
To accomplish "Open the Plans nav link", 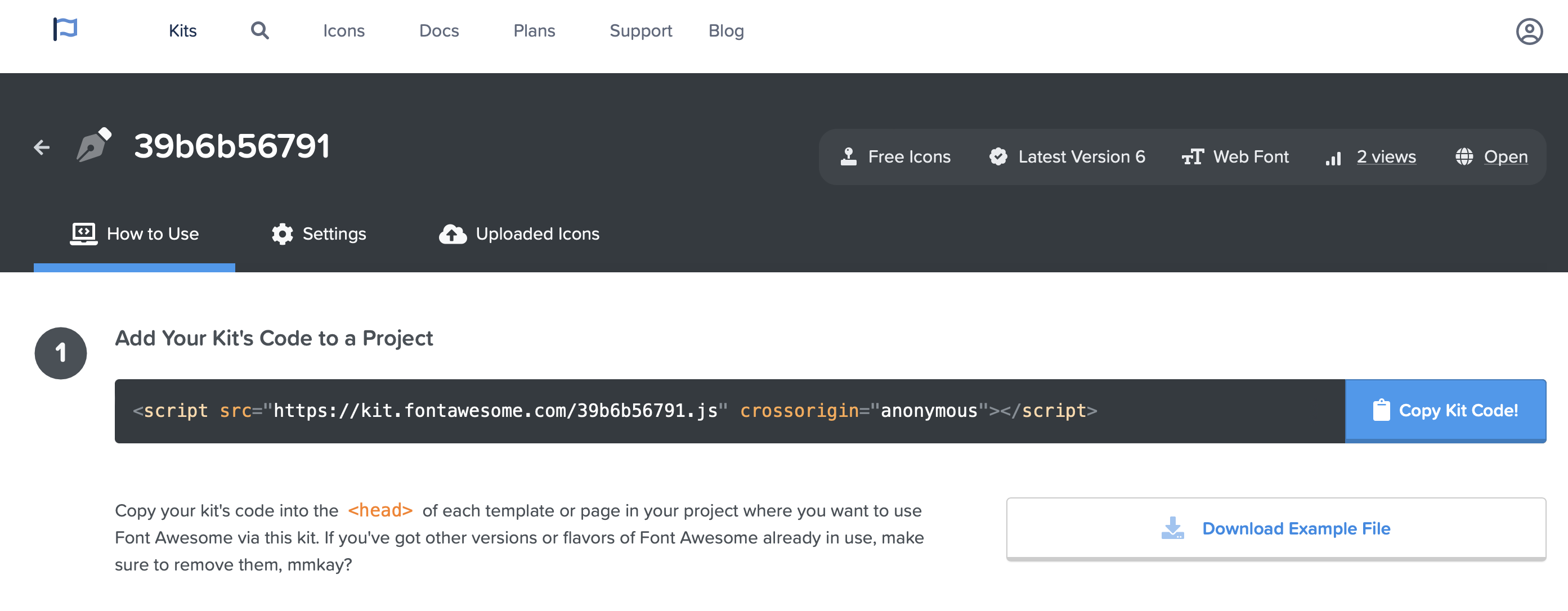I will tap(535, 30).
